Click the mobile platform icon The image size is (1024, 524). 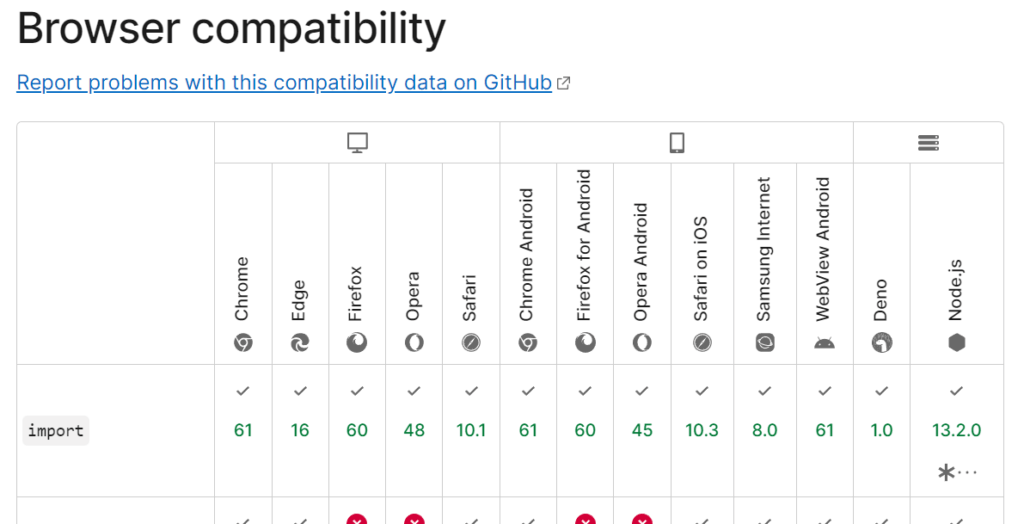[x=677, y=143]
